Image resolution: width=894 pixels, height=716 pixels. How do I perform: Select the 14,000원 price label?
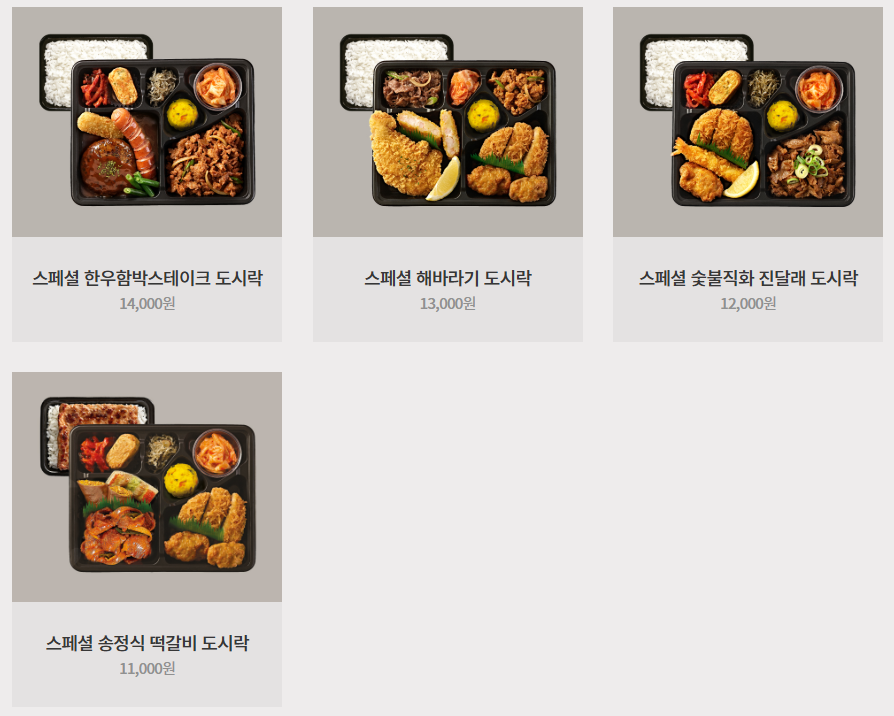147,303
